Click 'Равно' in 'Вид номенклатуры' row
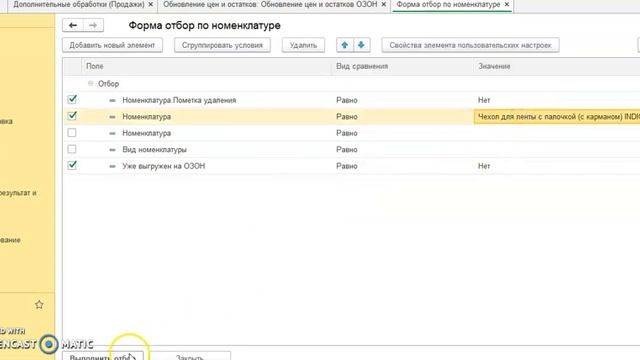 [347, 149]
